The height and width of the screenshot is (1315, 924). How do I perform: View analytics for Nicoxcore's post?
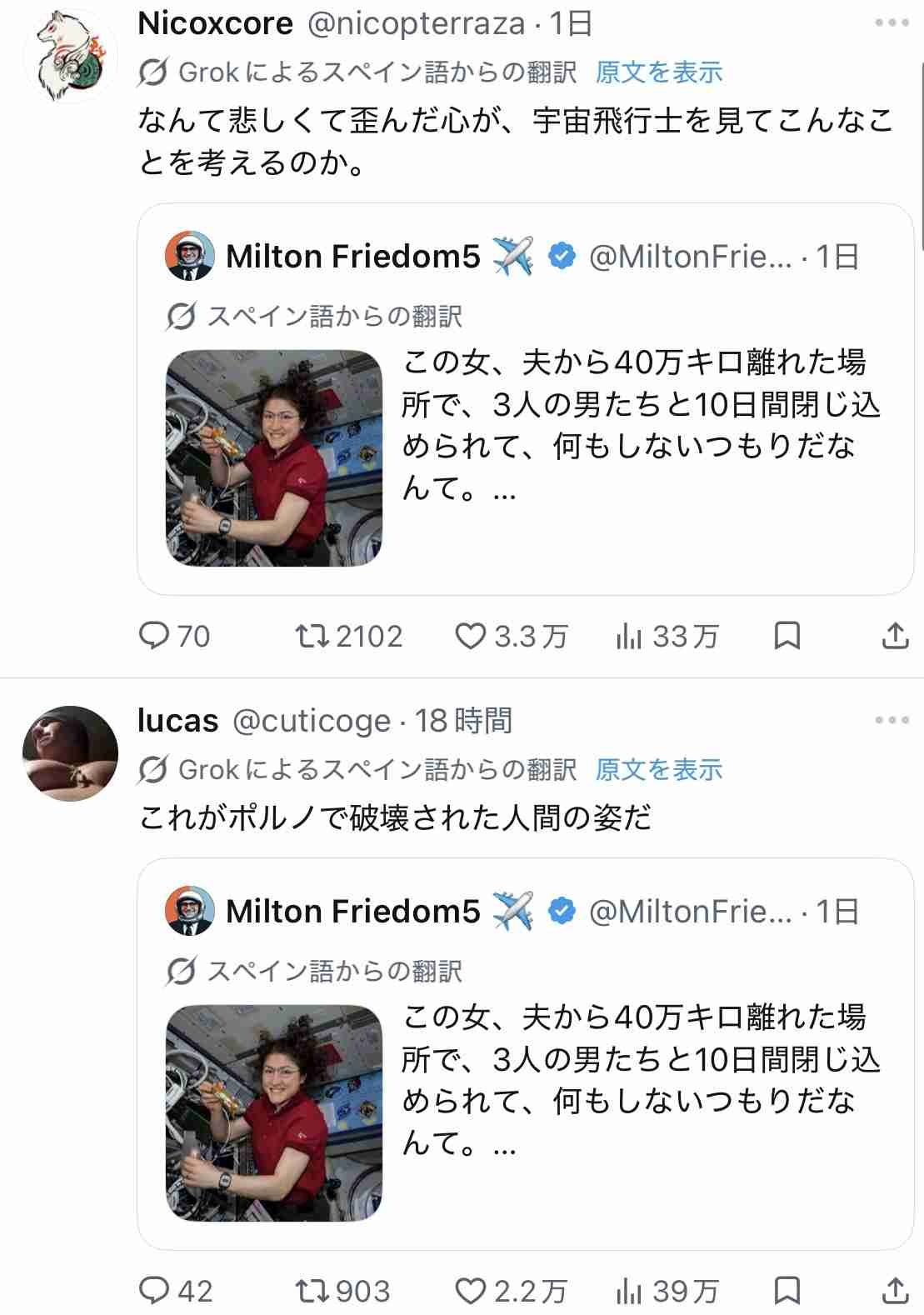pyautogui.click(x=629, y=637)
